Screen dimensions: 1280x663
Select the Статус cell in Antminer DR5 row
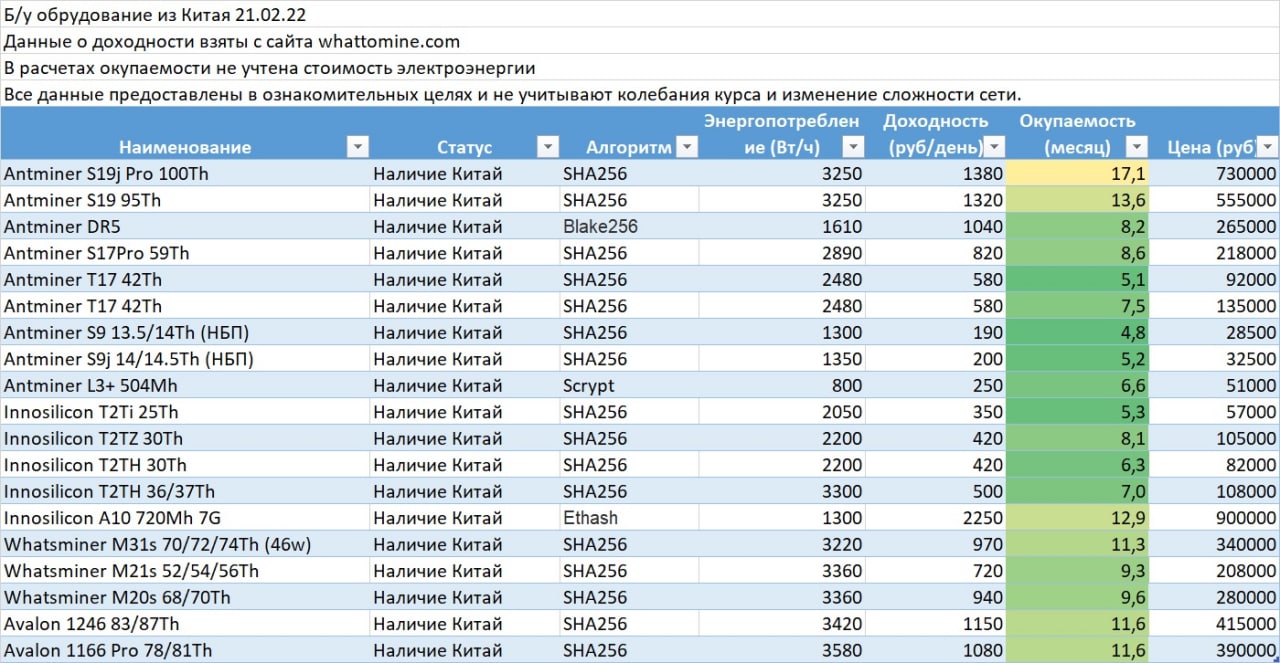pyautogui.click(x=465, y=226)
